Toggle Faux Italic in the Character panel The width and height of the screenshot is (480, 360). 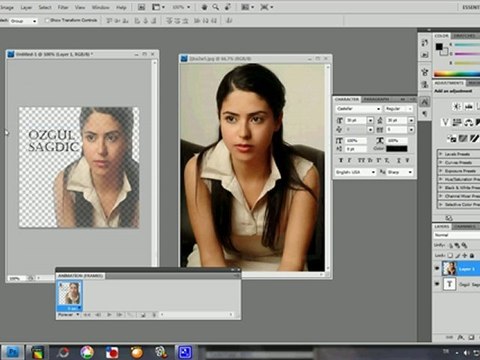click(349, 160)
